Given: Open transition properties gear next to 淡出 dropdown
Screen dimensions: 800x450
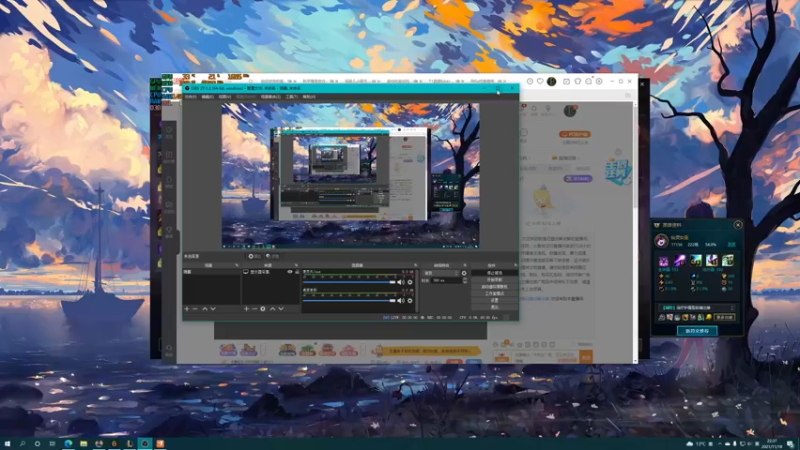Looking at the screenshot, I should tap(464, 273).
